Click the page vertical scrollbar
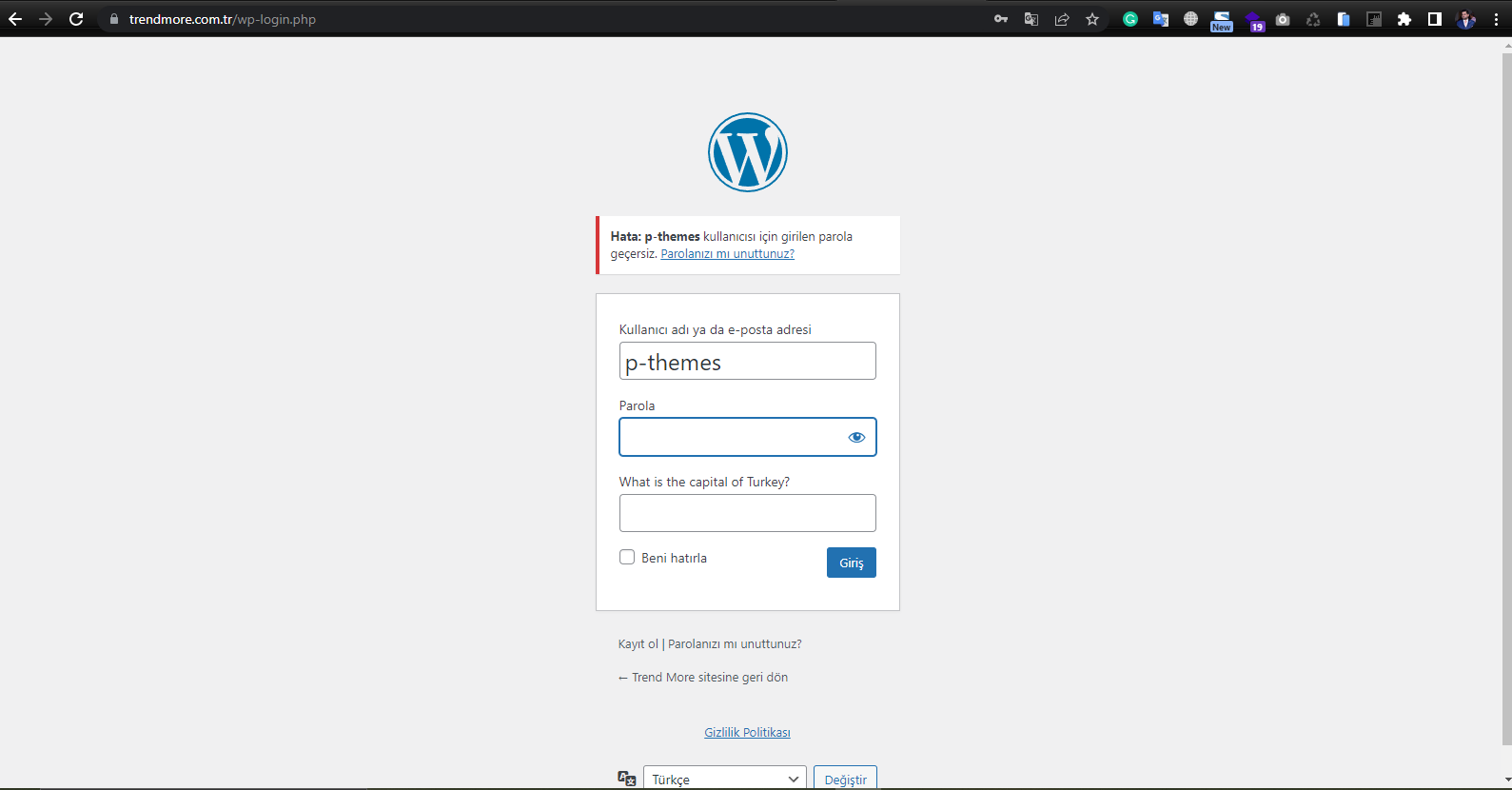This screenshot has height=790, width=1512. click(x=1506, y=400)
